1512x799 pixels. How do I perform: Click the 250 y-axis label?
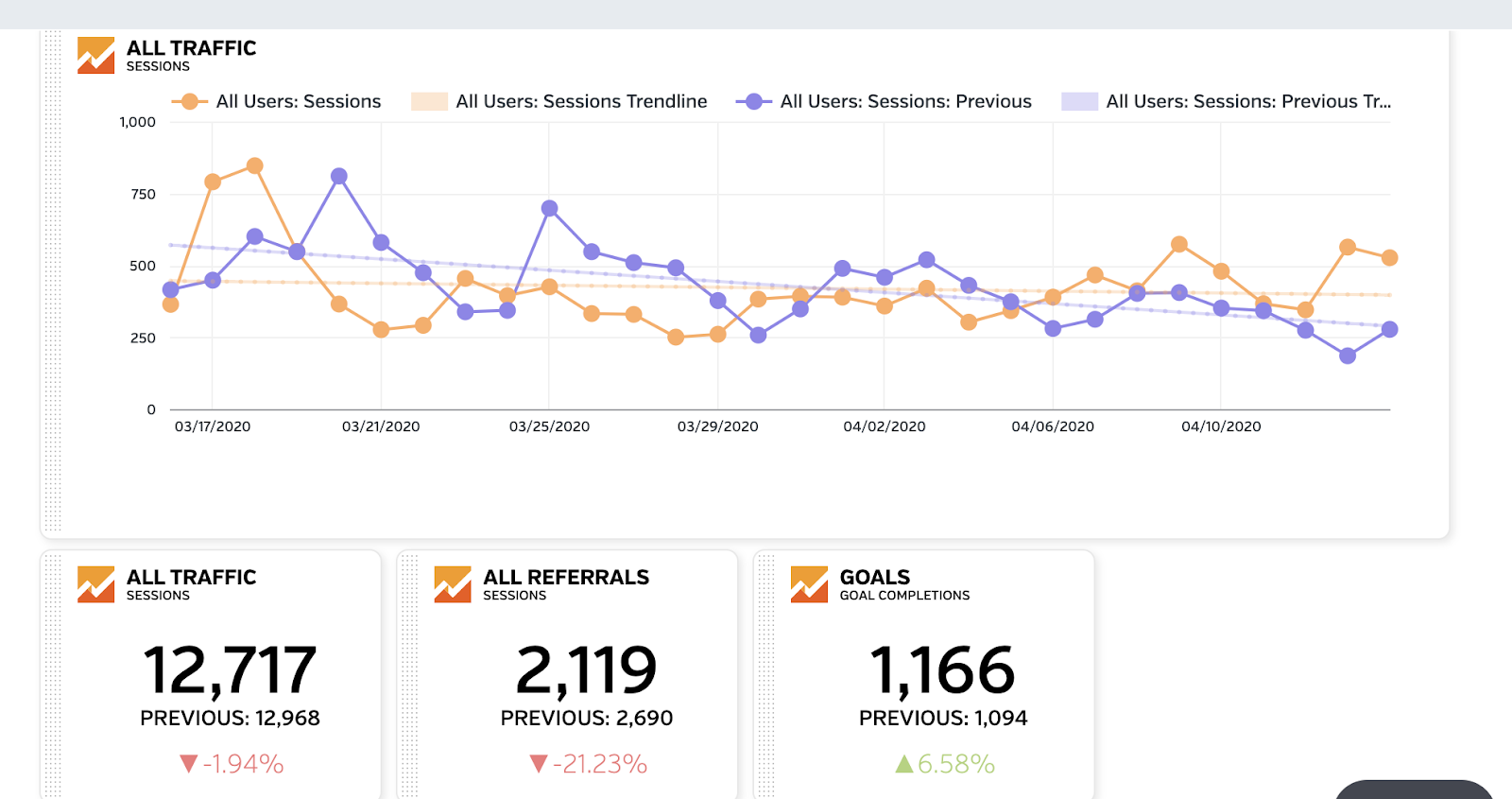coord(143,338)
